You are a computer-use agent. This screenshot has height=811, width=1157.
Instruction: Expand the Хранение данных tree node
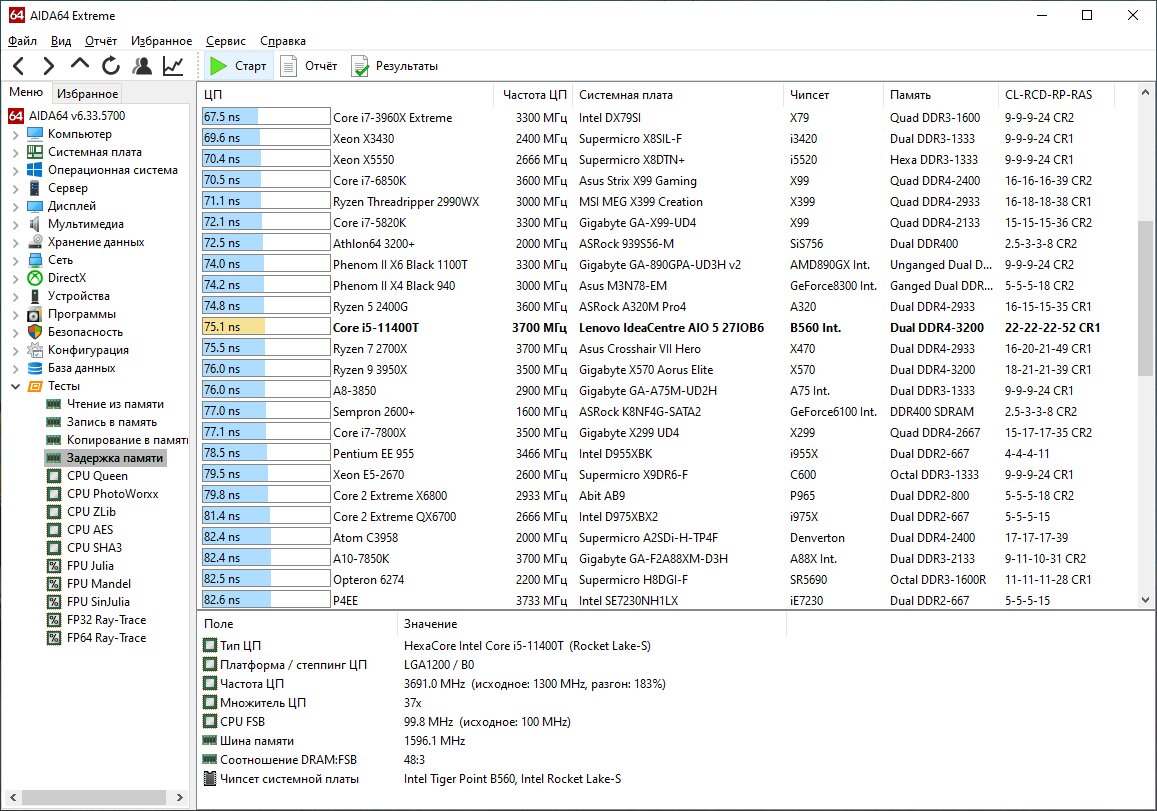[x=15, y=242]
